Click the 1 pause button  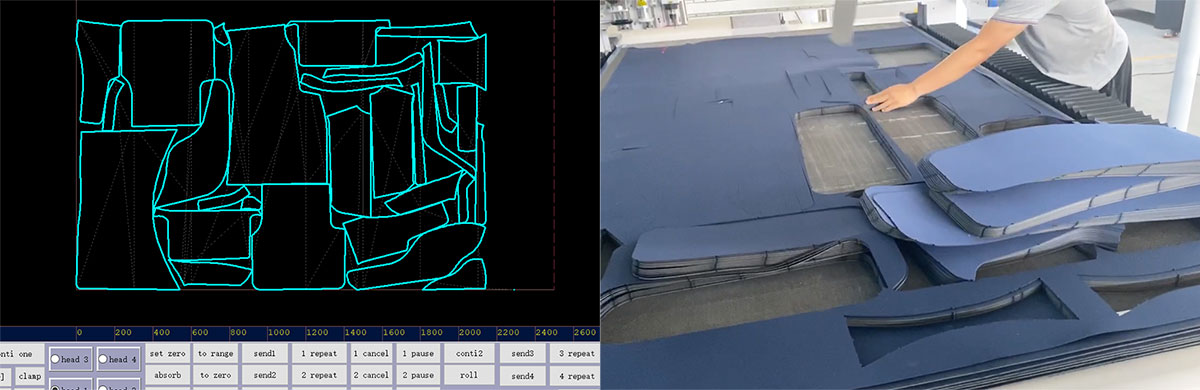[418, 353]
